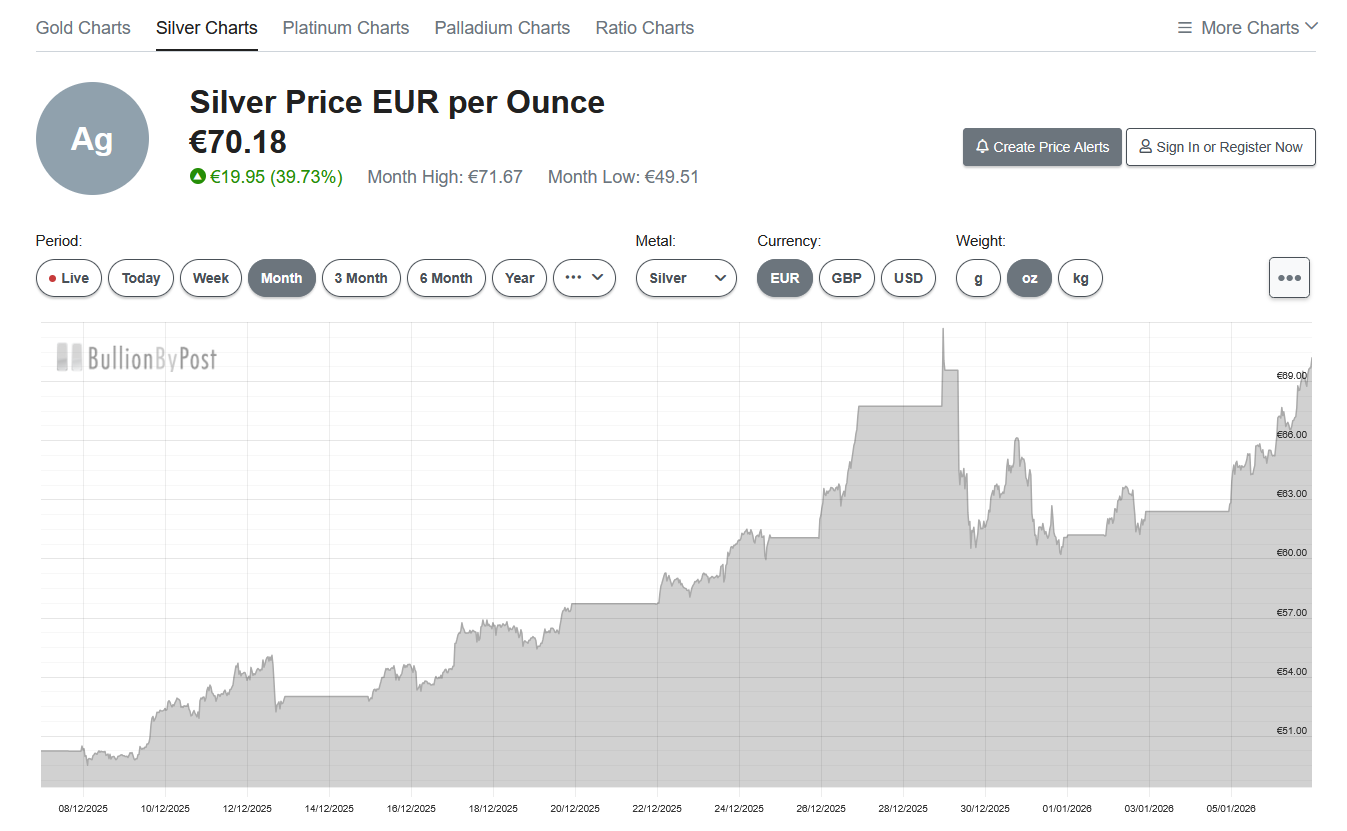Image resolution: width=1347 pixels, height=831 pixels.
Task: Change currency to GBP
Action: 847,278
